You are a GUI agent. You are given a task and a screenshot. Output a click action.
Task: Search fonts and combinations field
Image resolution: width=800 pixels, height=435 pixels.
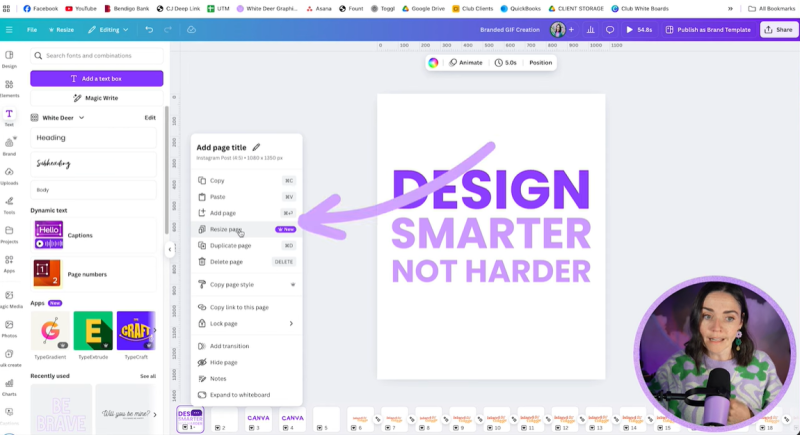[x=96, y=56]
